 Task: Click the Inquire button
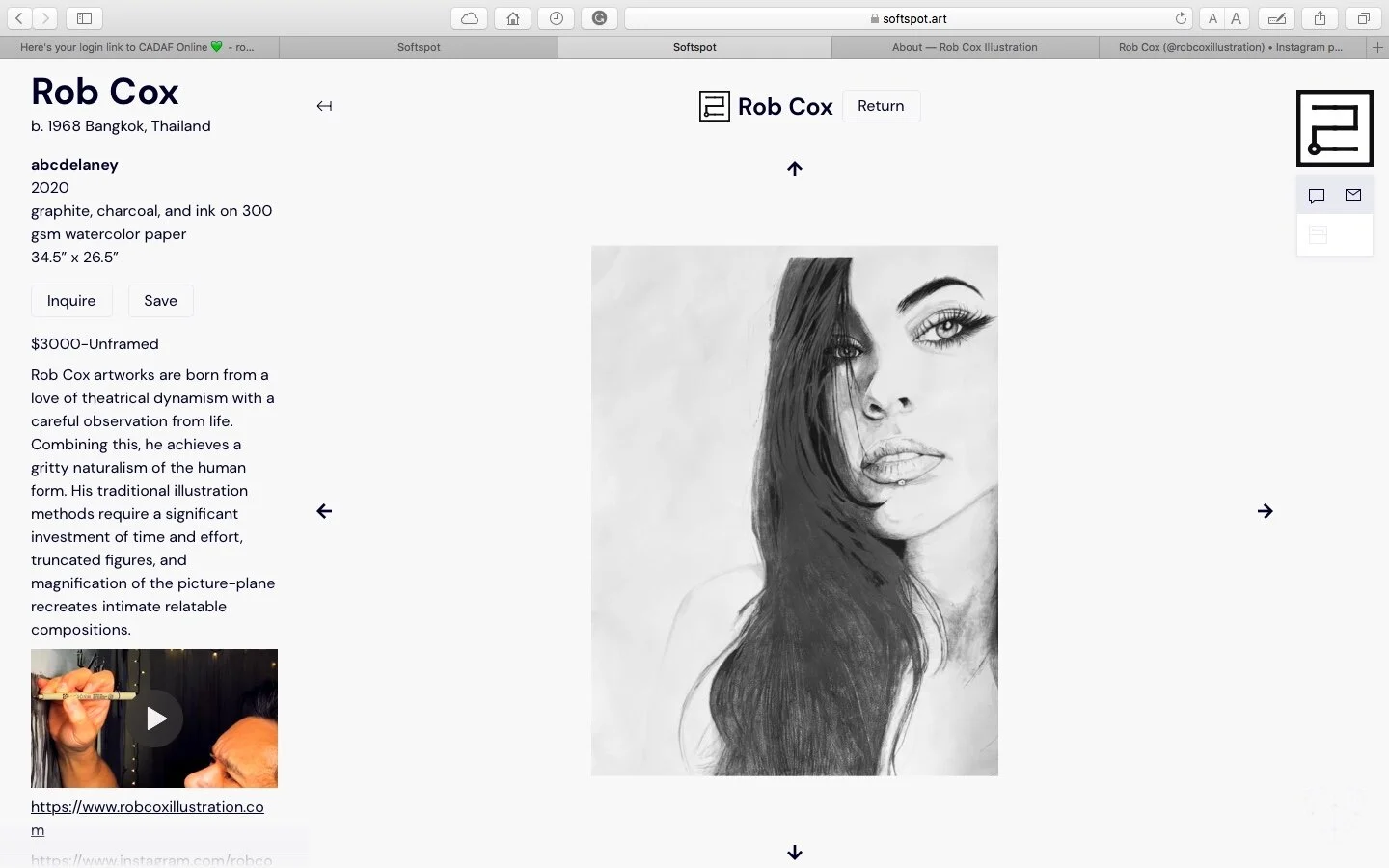71,301
